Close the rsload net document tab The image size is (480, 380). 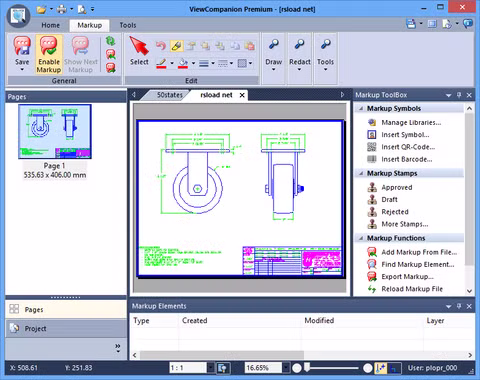(x=242, y=95)
